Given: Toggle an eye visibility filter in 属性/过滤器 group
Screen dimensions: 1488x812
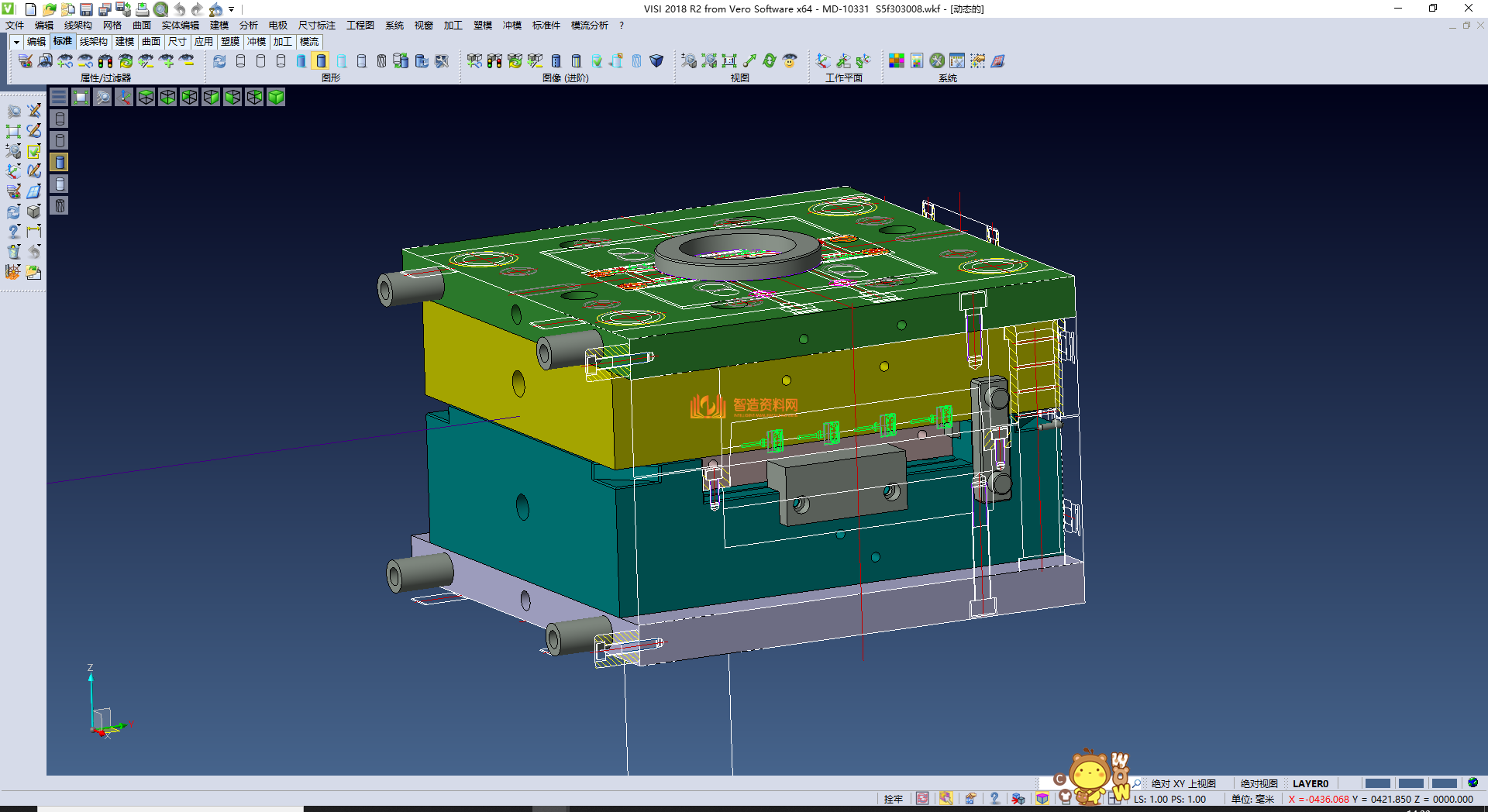Looking at the screenshot, I should click(65, 61).
